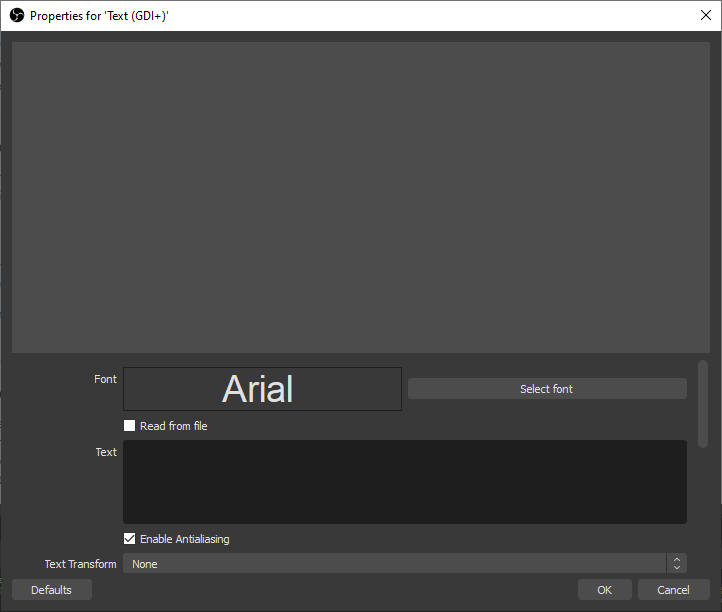Click the Font label
Viewport: 722px width, 612px height.
(105, 379)
